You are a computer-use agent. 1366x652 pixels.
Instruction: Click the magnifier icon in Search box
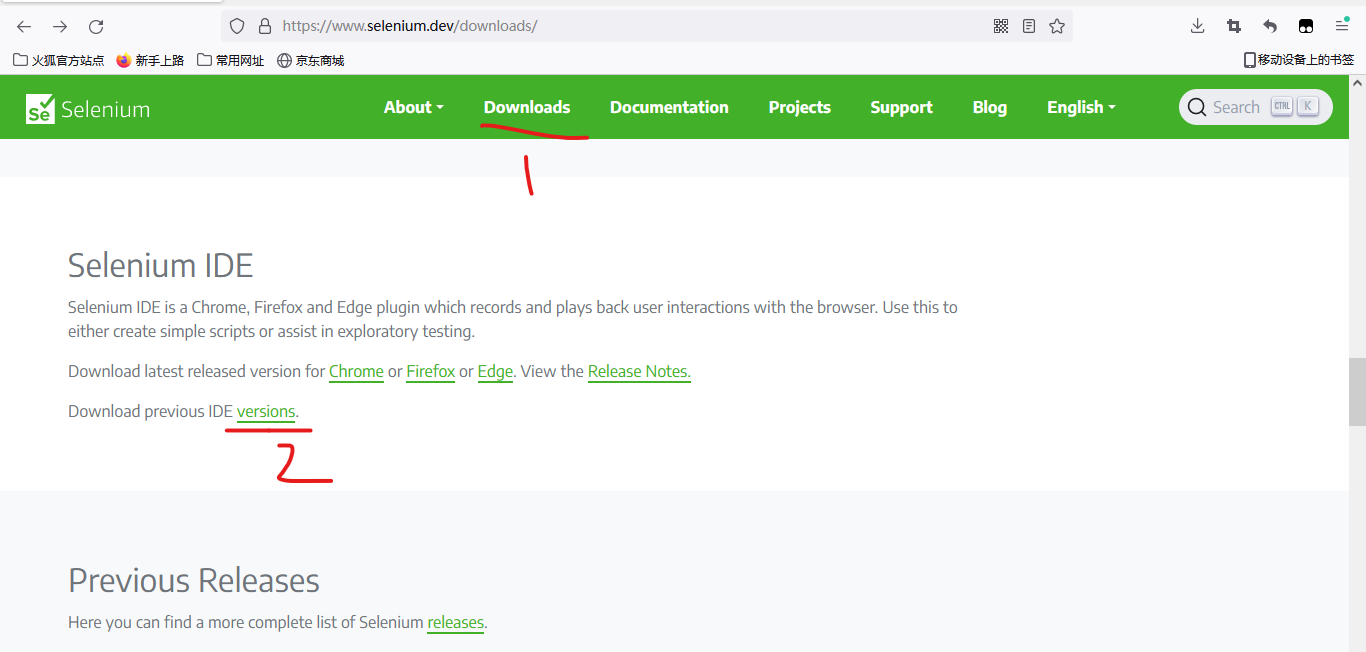(x=1196, y=107)
